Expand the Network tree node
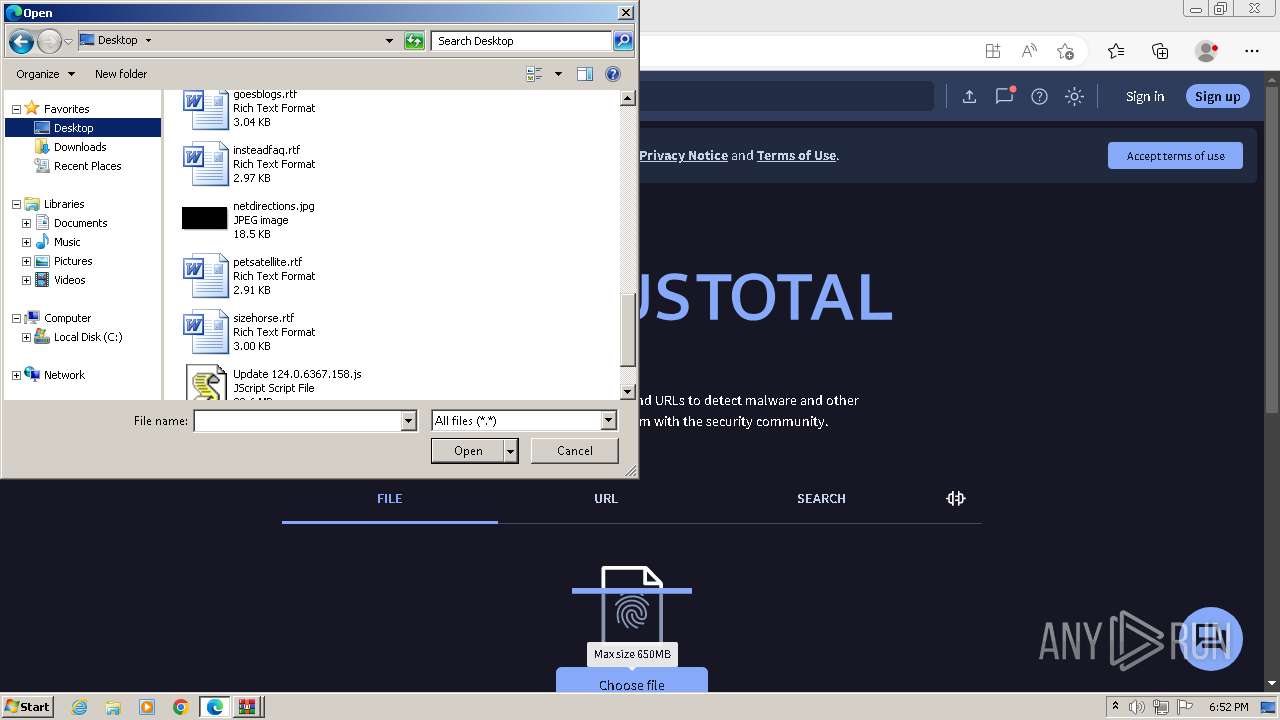The width and height of the screenshot is (1280, 720). pos(16,375)
